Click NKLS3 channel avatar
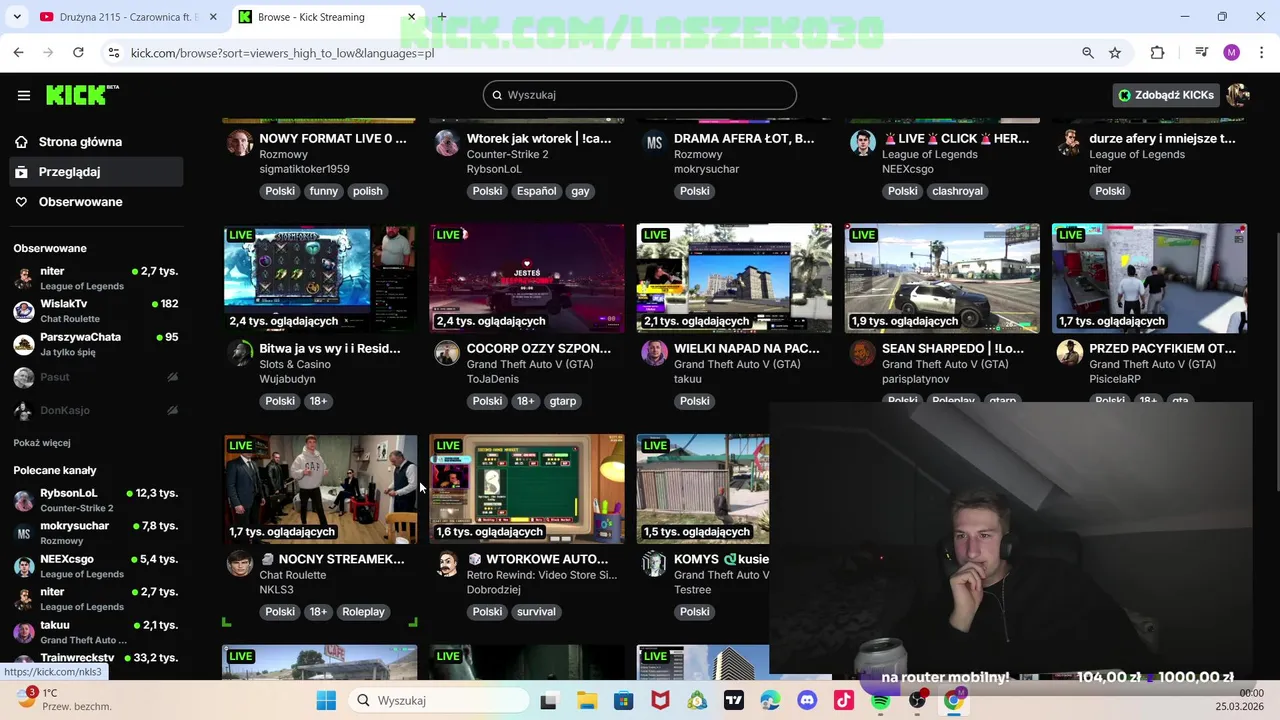 coord(240,564)
